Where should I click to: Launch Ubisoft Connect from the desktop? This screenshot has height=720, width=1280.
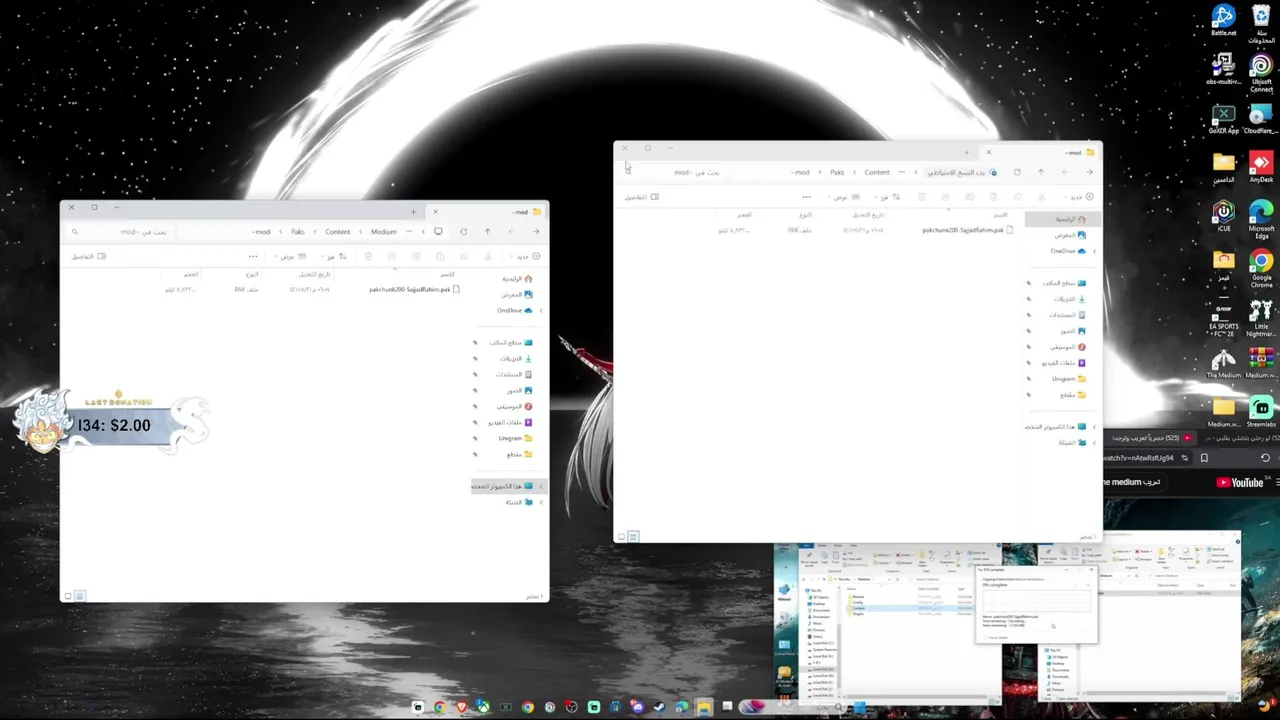[x=1261, y=72]
